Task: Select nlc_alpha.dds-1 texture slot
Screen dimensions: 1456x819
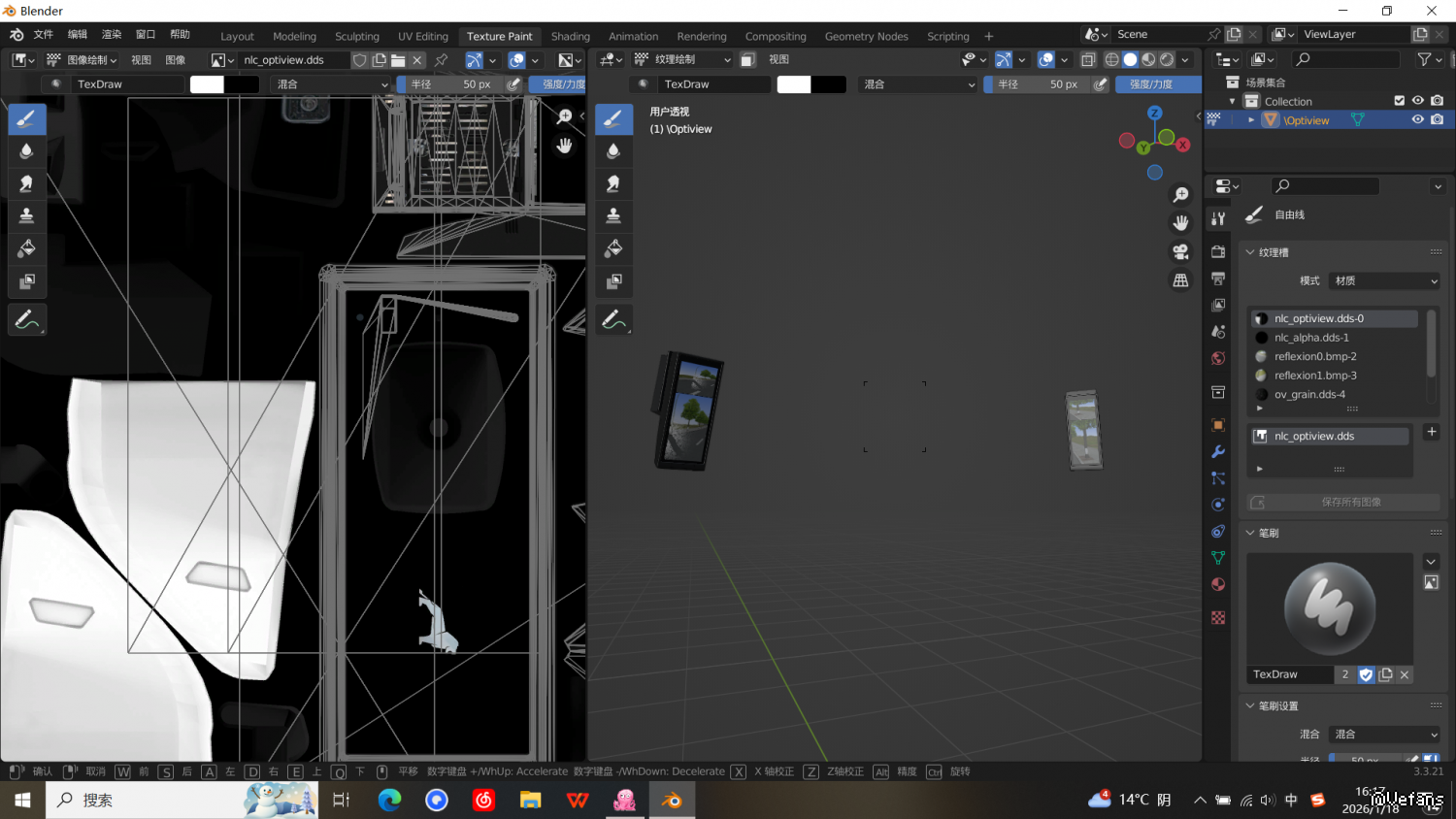Action: [1311, 338]
